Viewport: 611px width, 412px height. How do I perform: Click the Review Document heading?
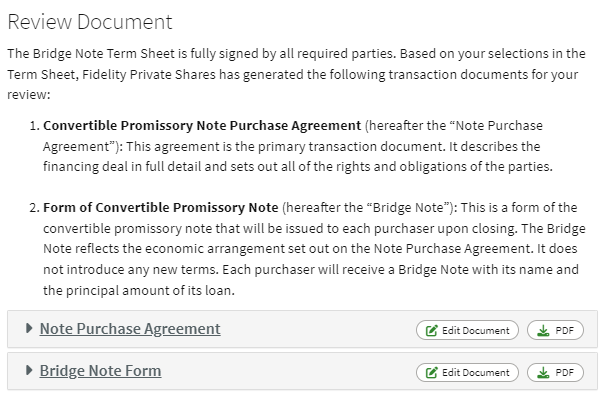coord(90,22)
